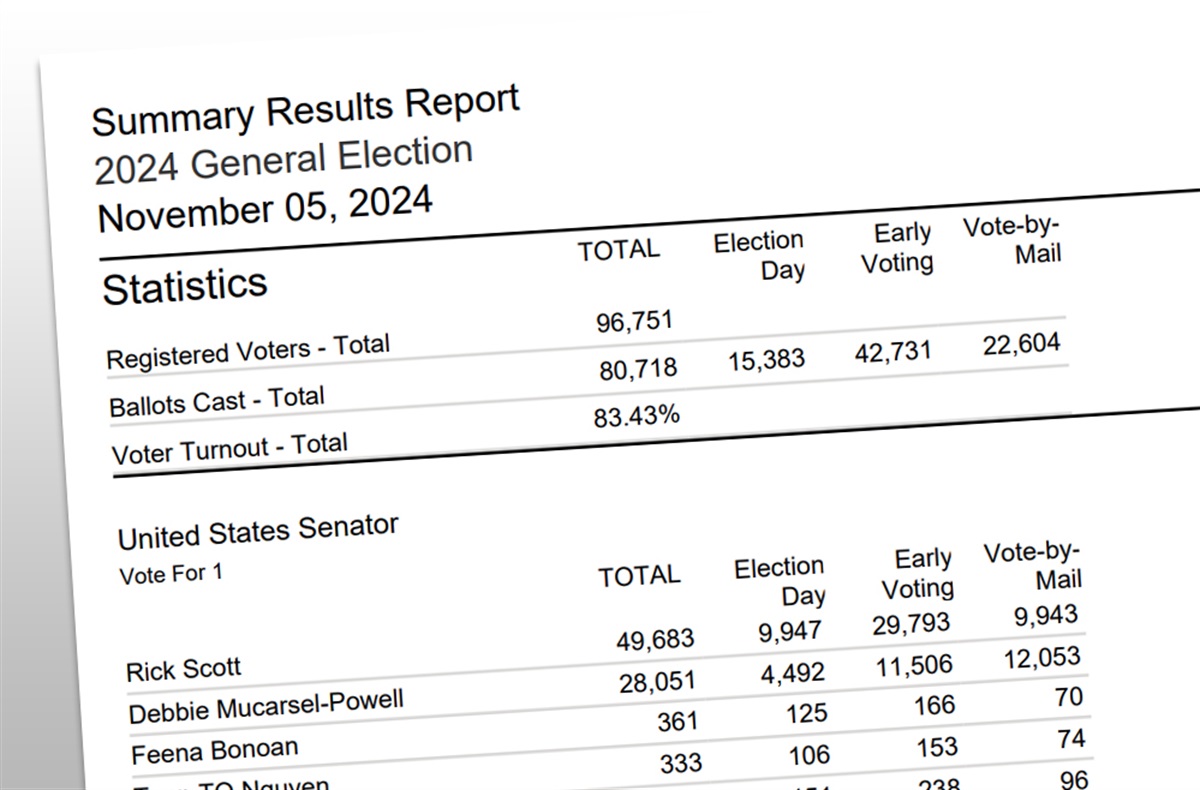Viewport: 1200px width, 790px height.
Task: Click the "Registered Voters - Total" row label
Action: [247, 352]
